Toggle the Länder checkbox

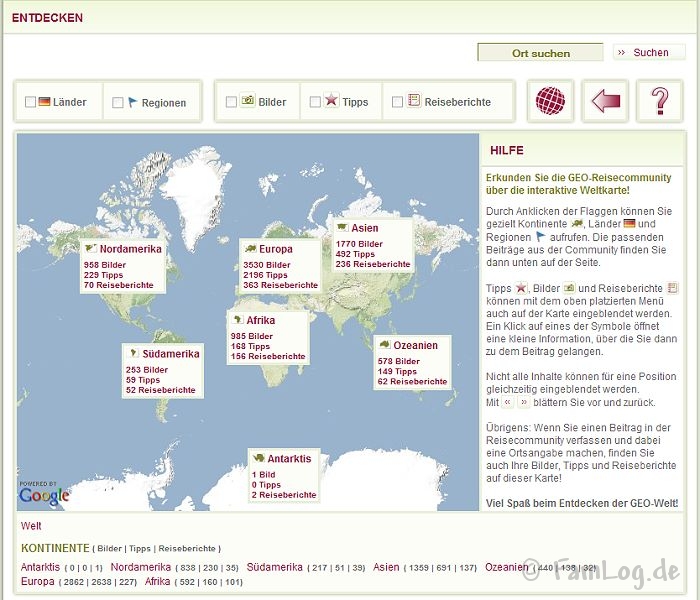coord(30,102)
